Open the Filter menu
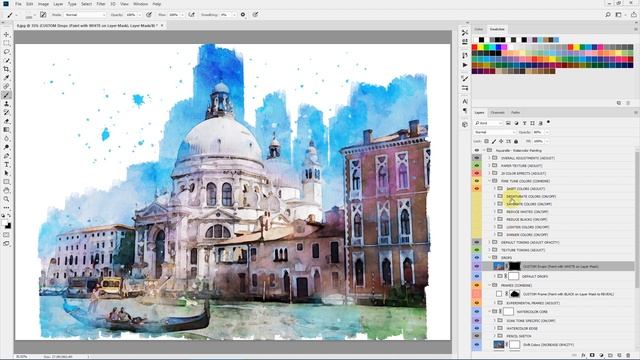This screenshot has width=640, height=360. (101, 4)
